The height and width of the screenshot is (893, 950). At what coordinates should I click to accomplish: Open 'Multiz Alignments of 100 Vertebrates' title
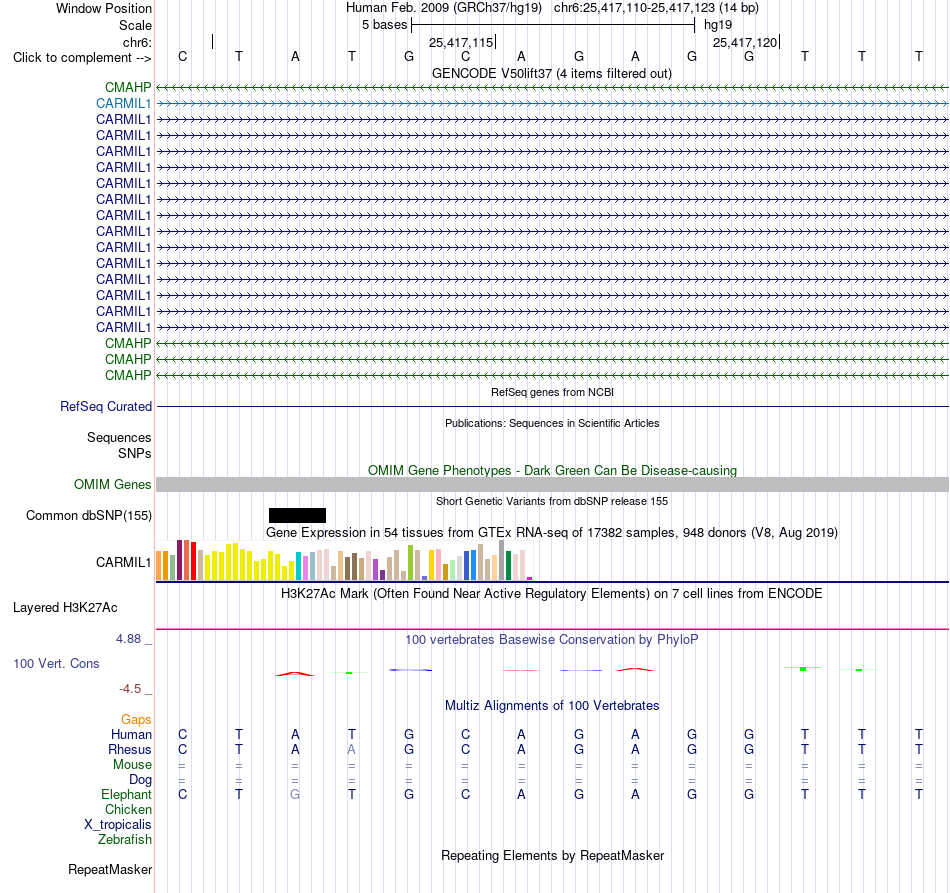coord(552,705)
